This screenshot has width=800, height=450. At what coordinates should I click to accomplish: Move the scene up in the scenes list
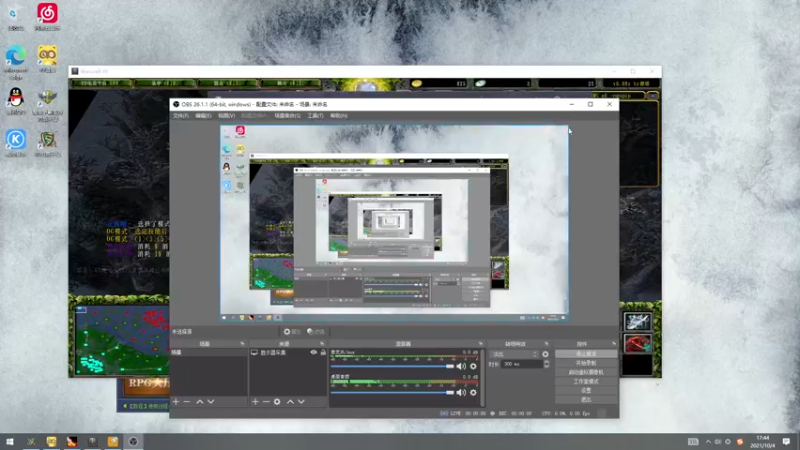[200, 402]
